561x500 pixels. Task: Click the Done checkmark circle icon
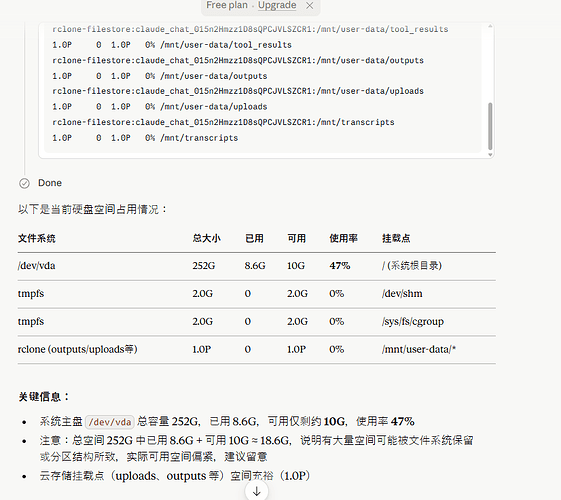pos(24,183)
